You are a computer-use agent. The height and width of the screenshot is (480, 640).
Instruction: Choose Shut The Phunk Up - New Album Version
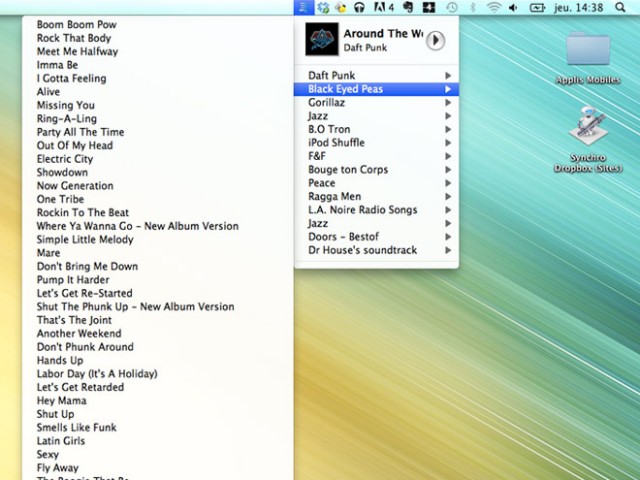158,307
